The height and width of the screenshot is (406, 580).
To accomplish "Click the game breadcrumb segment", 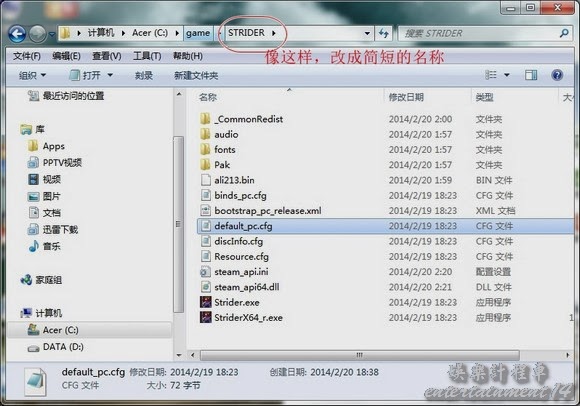I will coord(198,33).
